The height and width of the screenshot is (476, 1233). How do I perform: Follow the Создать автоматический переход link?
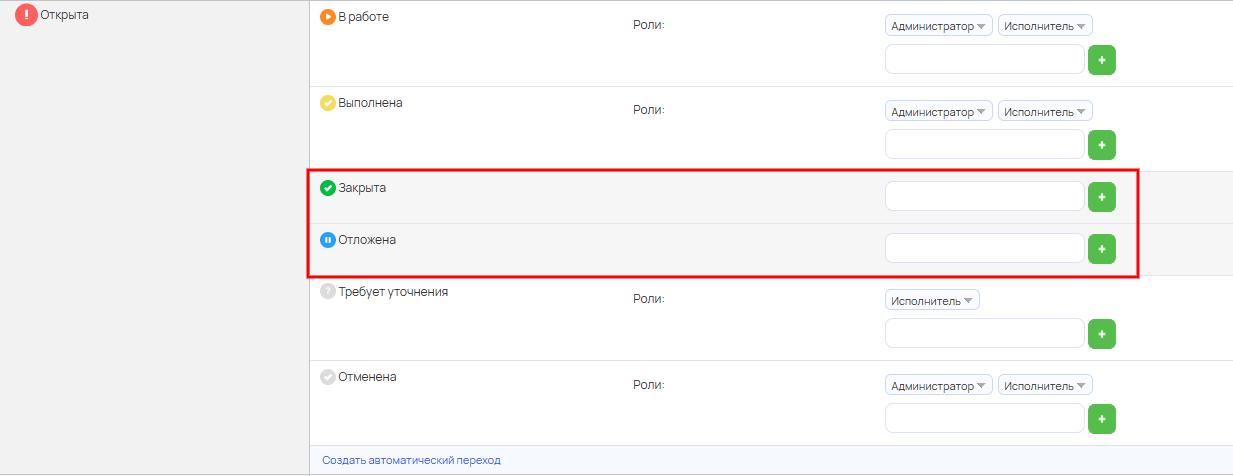point(411,460)
